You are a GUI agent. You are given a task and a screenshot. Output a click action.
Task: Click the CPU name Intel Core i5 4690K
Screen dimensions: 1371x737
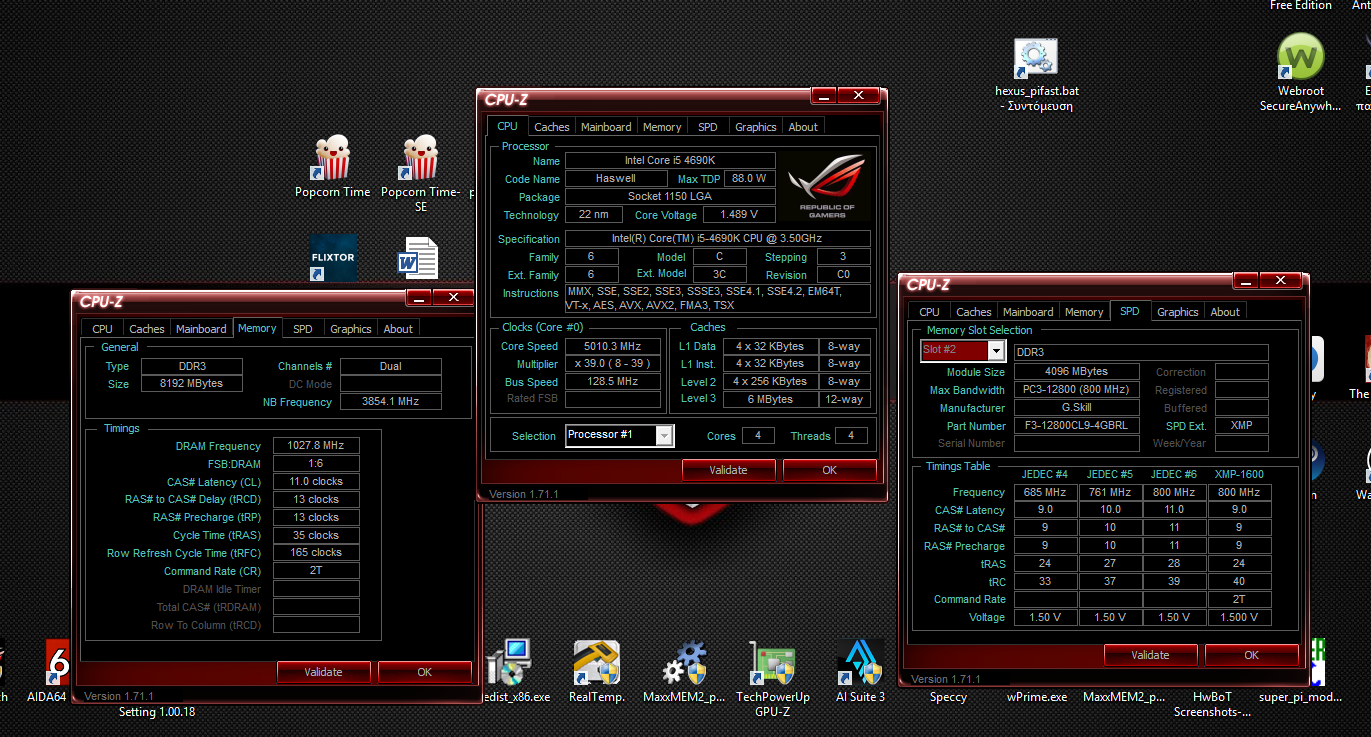(670, 161)
